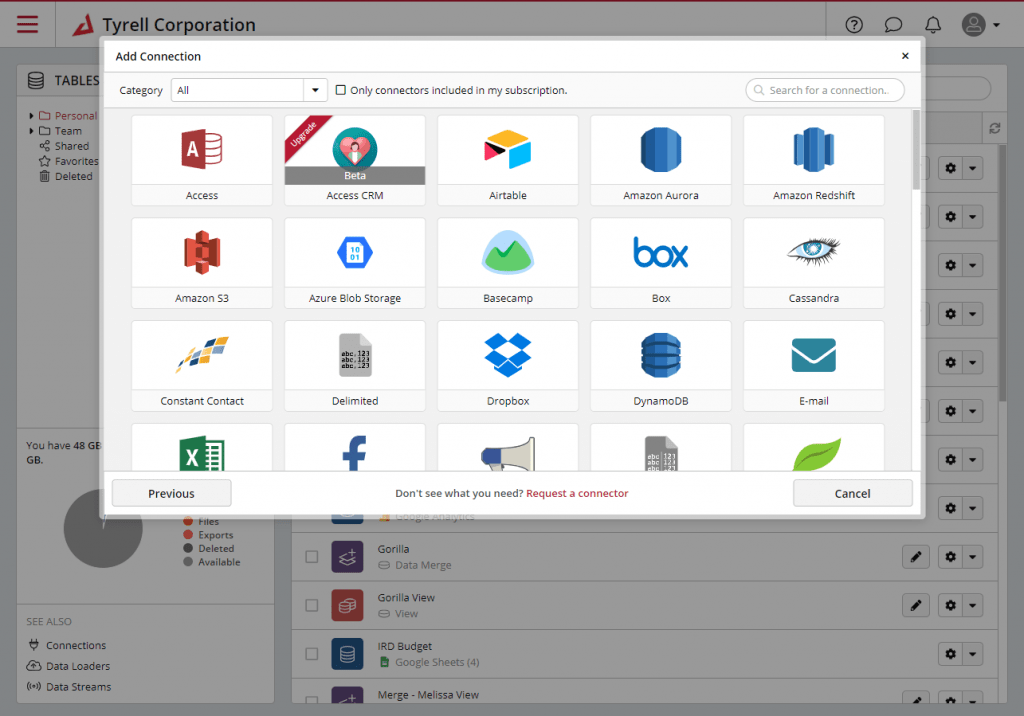Viewport: 1024px width, 716px height.
Task: Open the IRD Budget row dropdown arrow
Action: 972,653
